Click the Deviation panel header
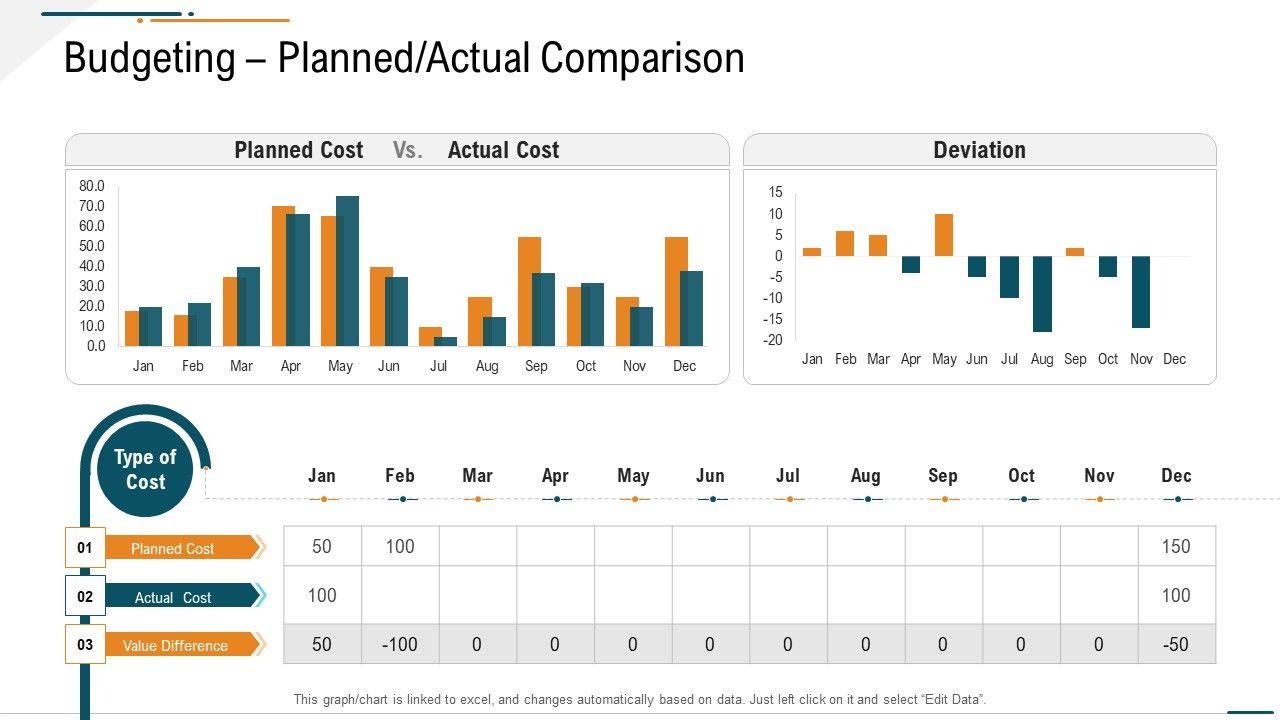1280x720 pixels. [x=979, y=150]
